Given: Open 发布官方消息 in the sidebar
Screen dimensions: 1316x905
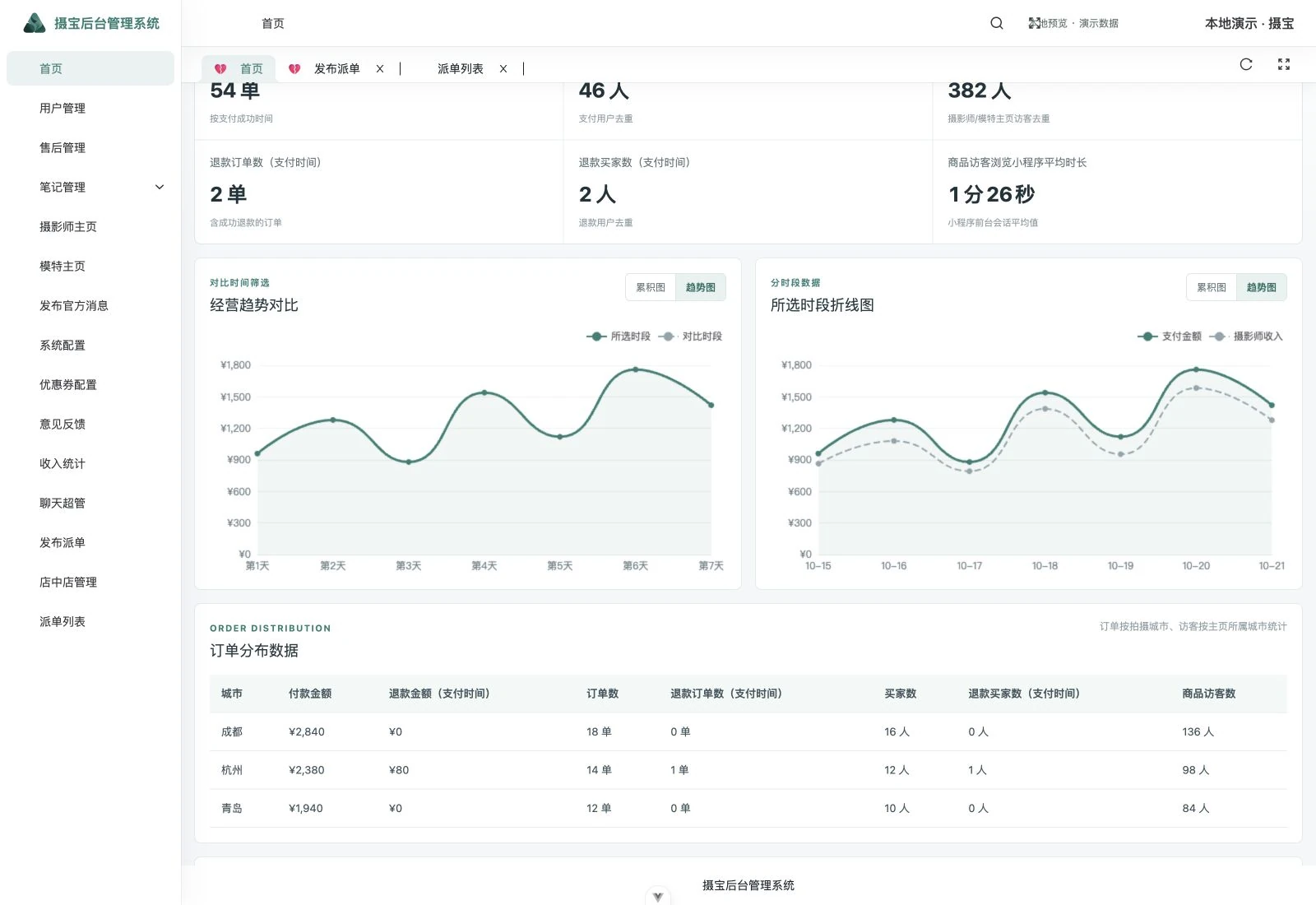Looking at the screenshot, I should click(90, 305).
